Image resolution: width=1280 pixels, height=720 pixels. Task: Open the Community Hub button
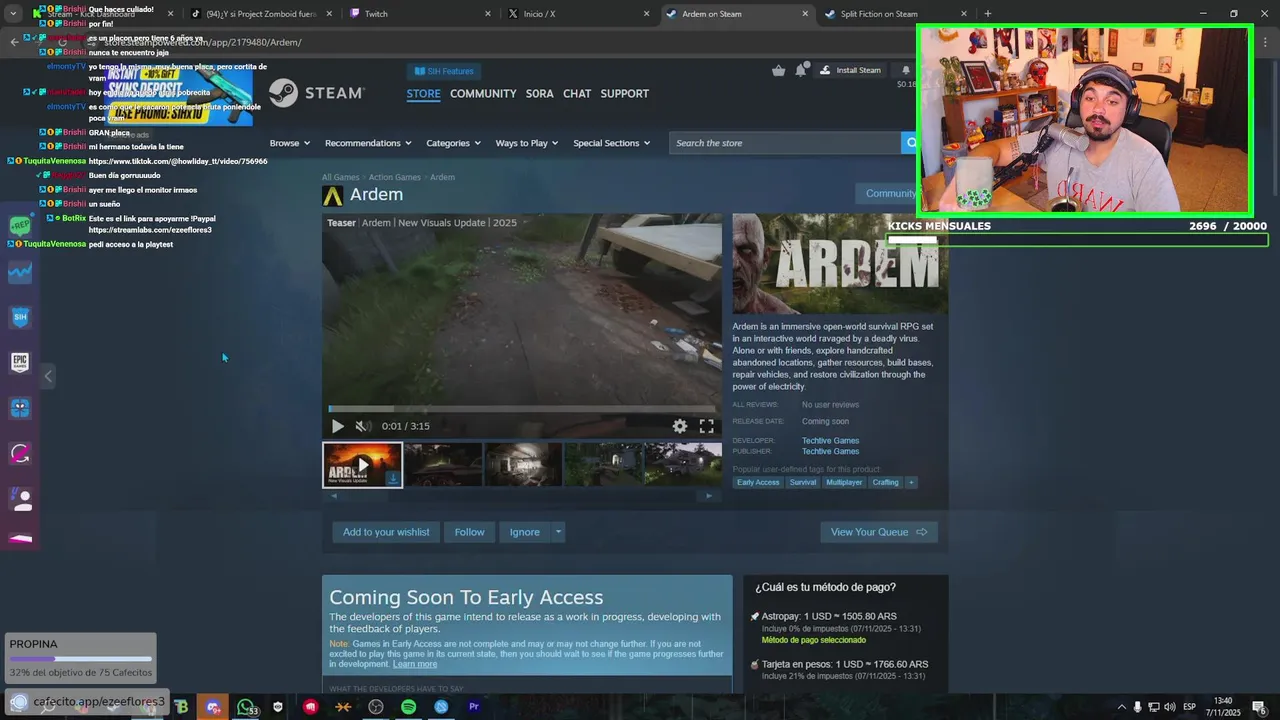pos(889,193)
